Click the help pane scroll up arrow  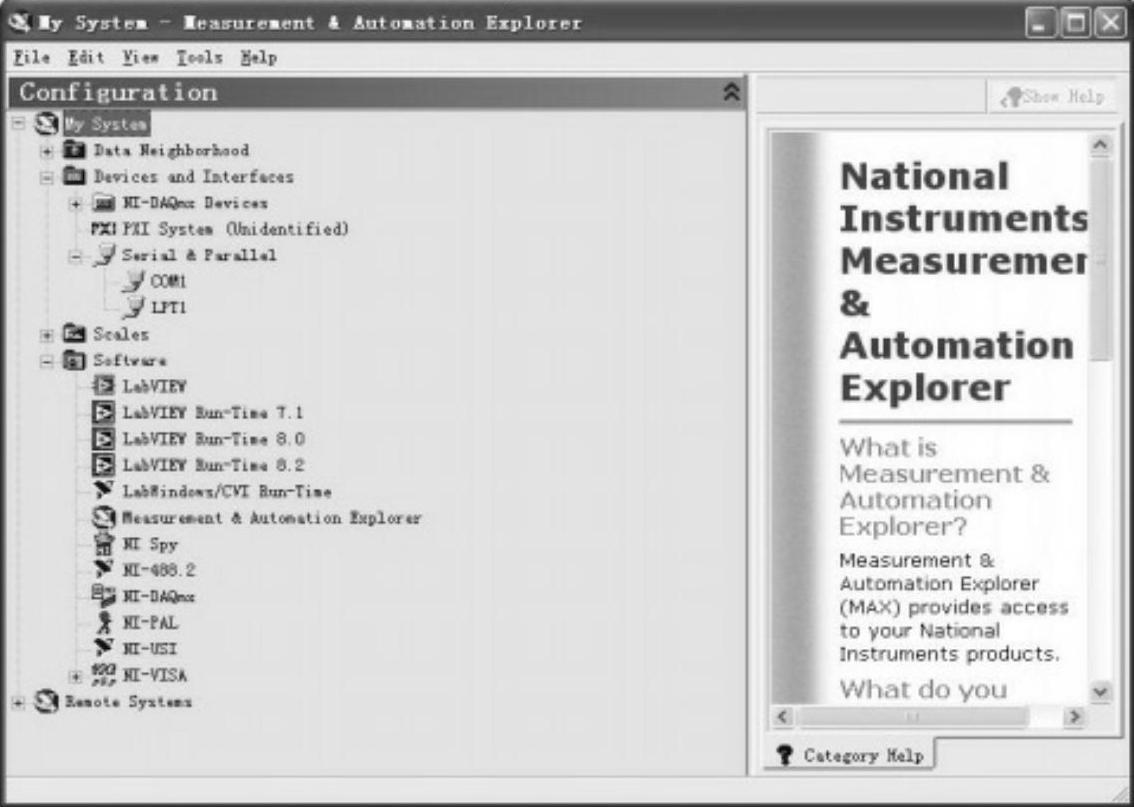pyautogui.click(x=1101, y=145)
